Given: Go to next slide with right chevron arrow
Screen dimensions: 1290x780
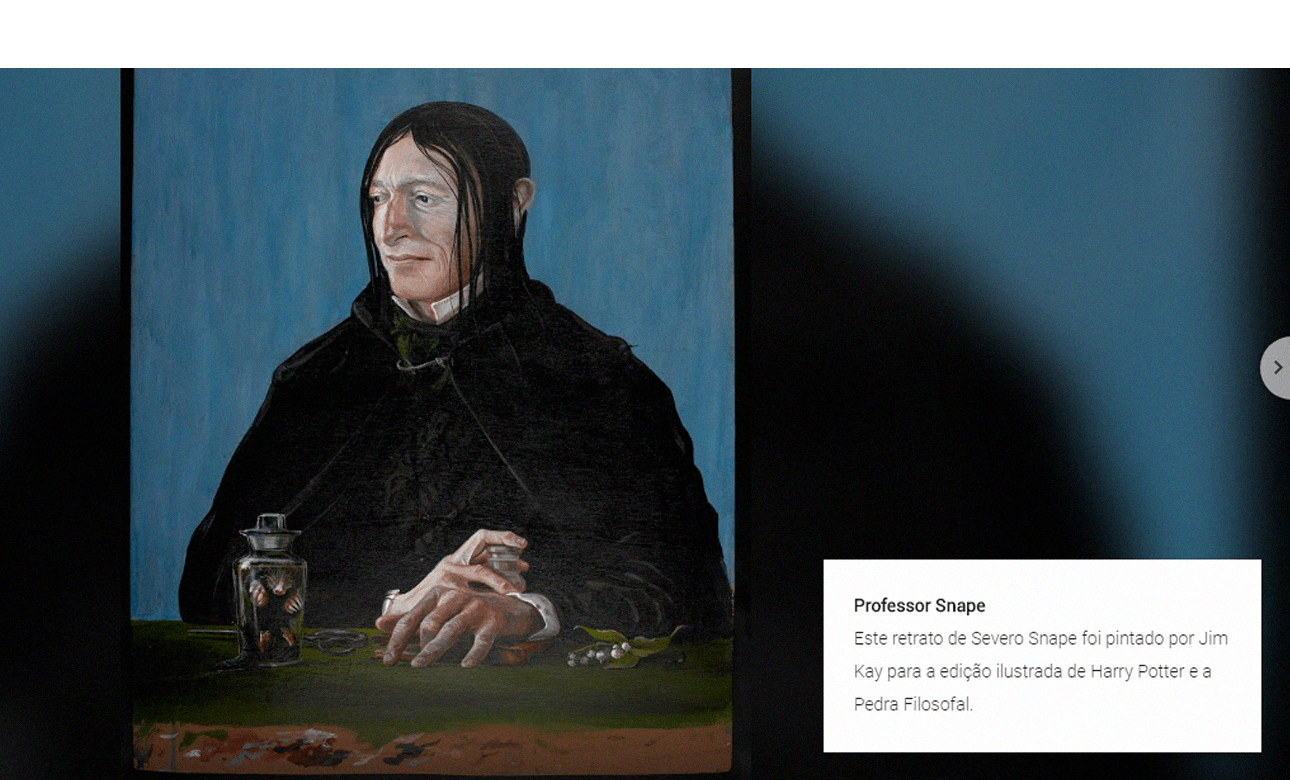Looking at the screenshot, I should pyautogui.click(x=1276, y=368).
